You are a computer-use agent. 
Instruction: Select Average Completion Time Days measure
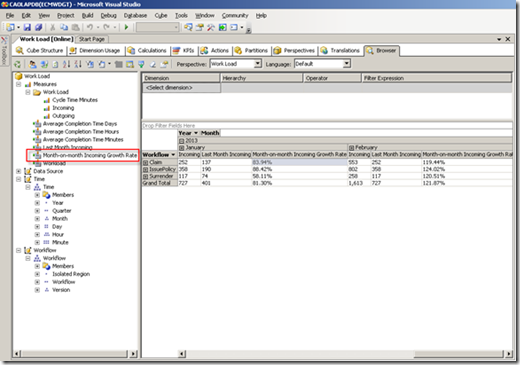(x=80, y=124)
